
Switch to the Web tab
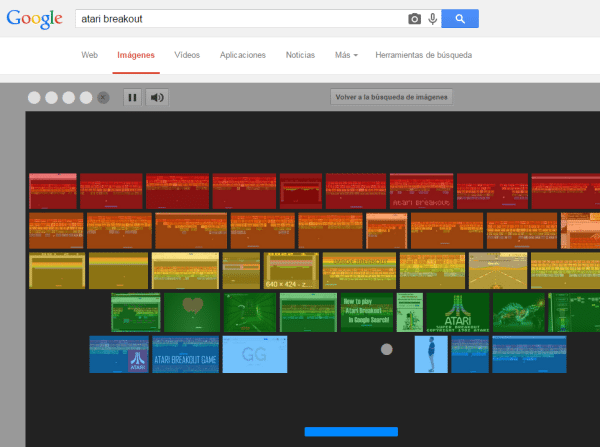pos(89,55)
